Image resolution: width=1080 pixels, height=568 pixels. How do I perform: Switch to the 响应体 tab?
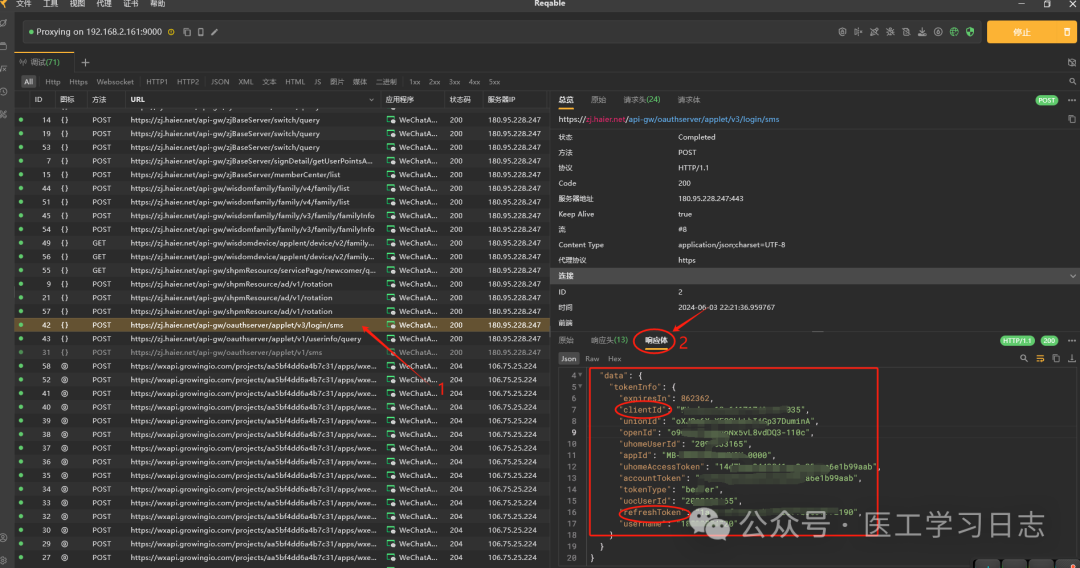point(656,340)
